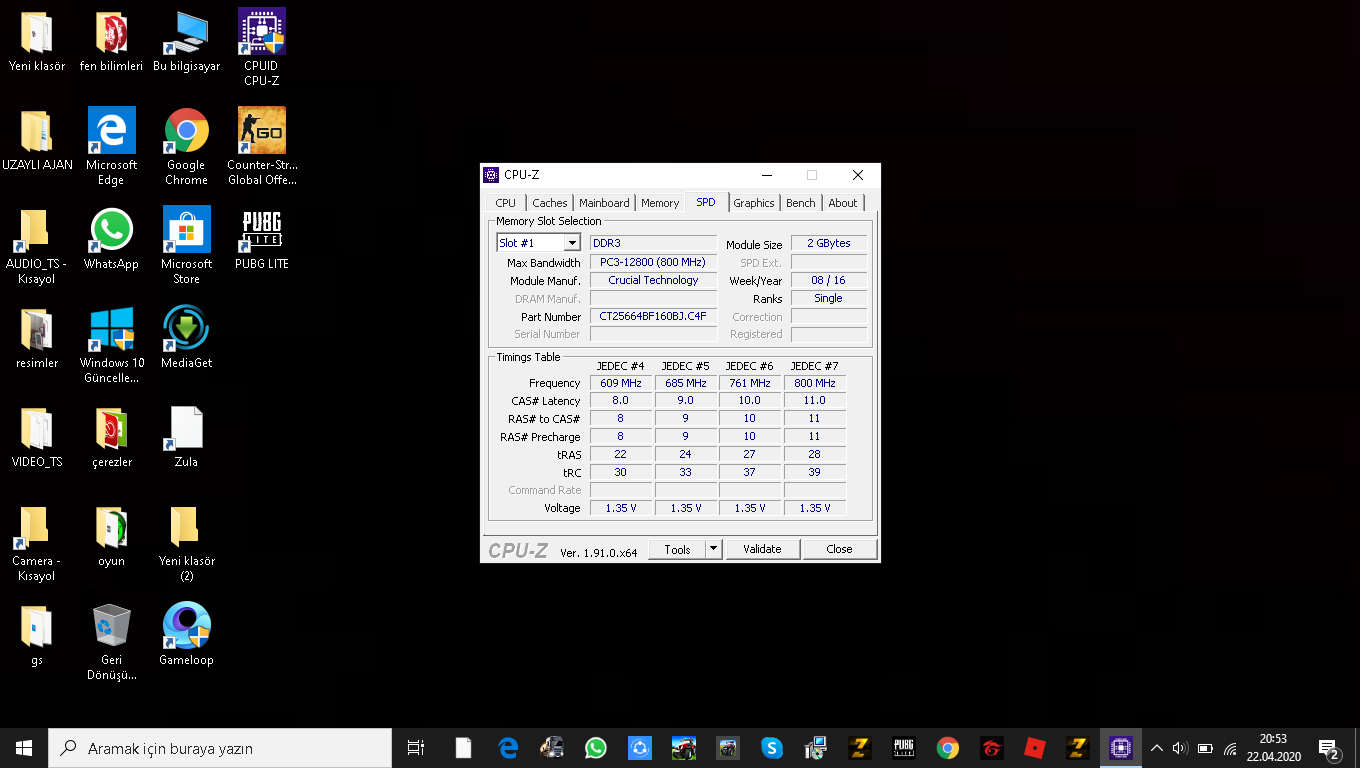Open the Tools dropdown arrow
1360x768 pixels.
pyautogui.click(x=713, y=549)
